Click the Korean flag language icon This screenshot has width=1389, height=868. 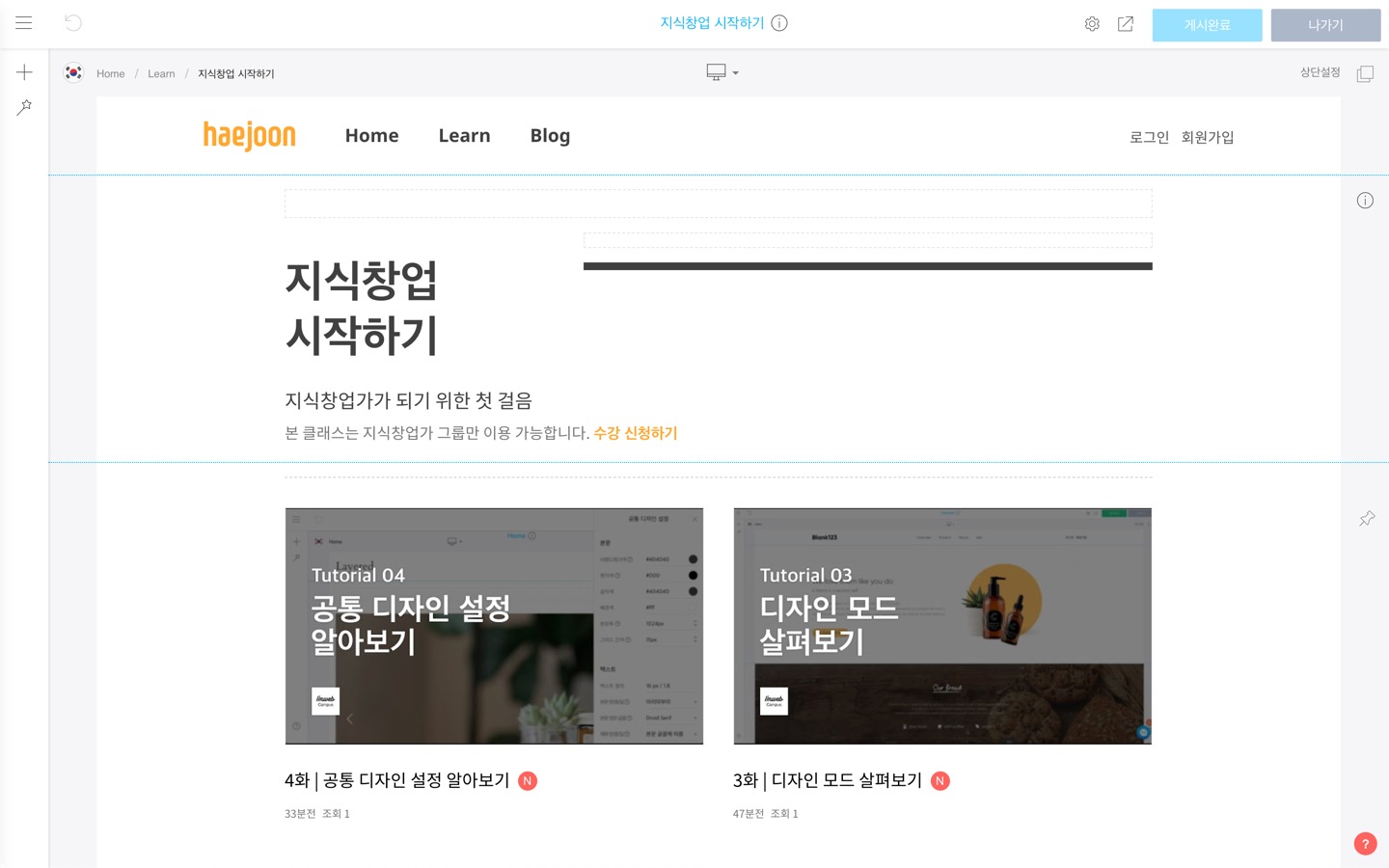(73, 72)
